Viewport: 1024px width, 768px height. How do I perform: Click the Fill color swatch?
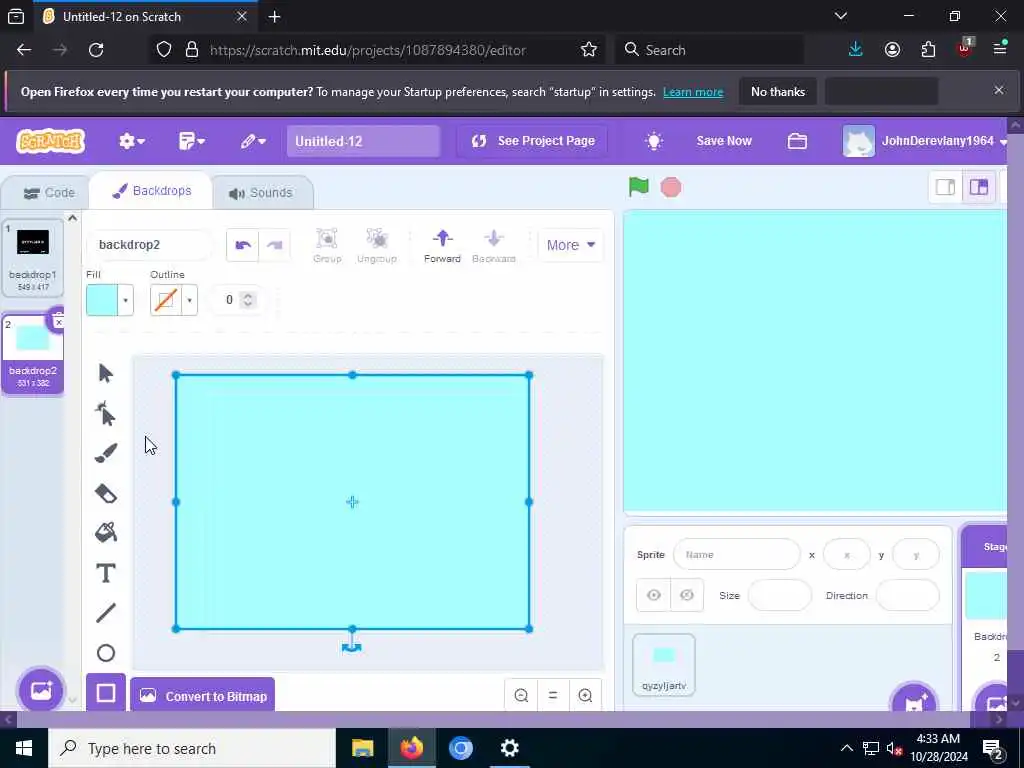coord(102,300)
